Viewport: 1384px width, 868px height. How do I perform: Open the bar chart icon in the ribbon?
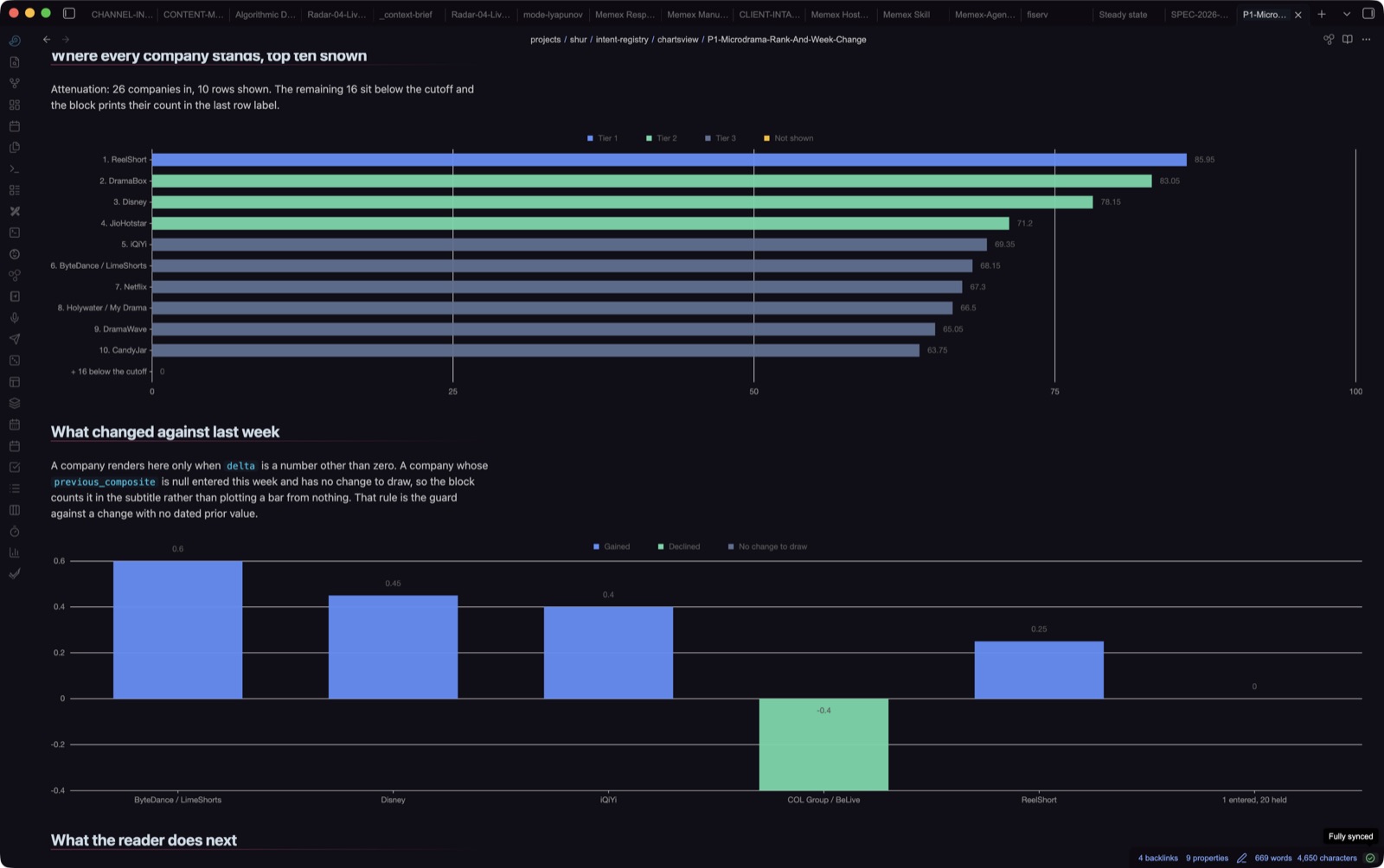pos(15,552)
